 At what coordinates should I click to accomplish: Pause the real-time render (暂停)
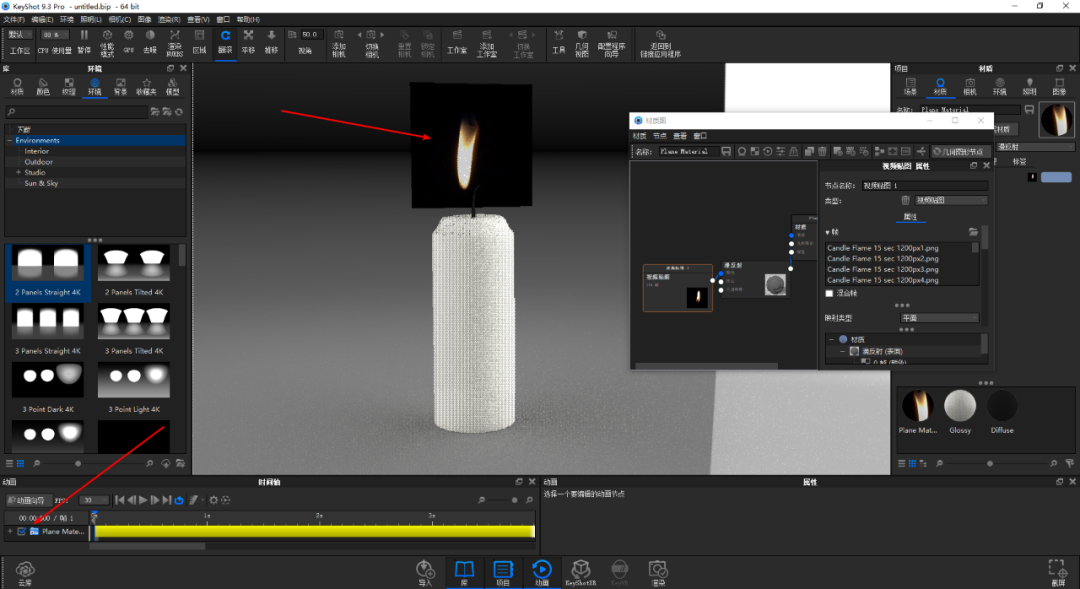tap(84, 41)
